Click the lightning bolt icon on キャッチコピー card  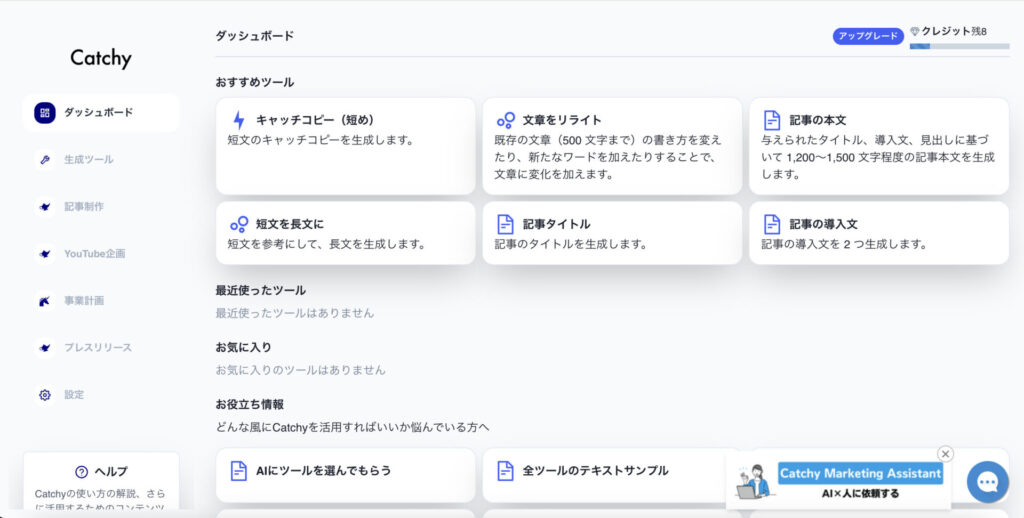(238, 120)
